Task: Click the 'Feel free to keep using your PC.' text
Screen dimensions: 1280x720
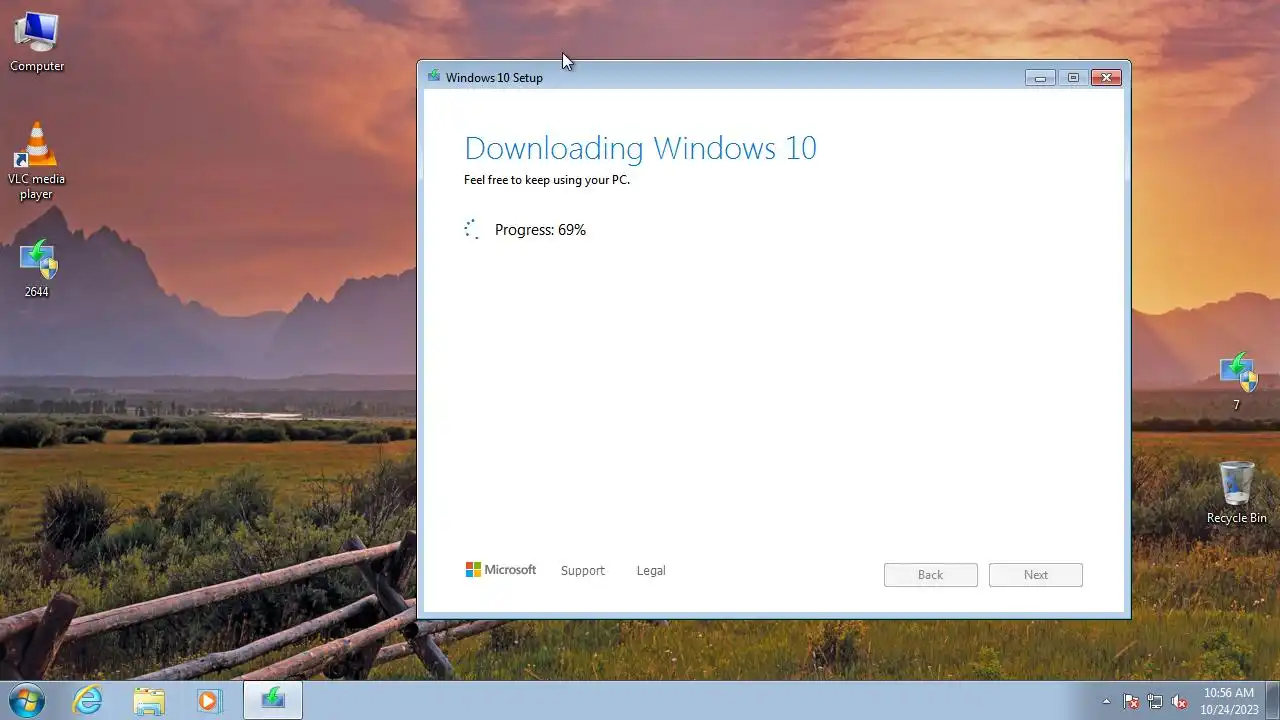Action: (x=547, y=180)
